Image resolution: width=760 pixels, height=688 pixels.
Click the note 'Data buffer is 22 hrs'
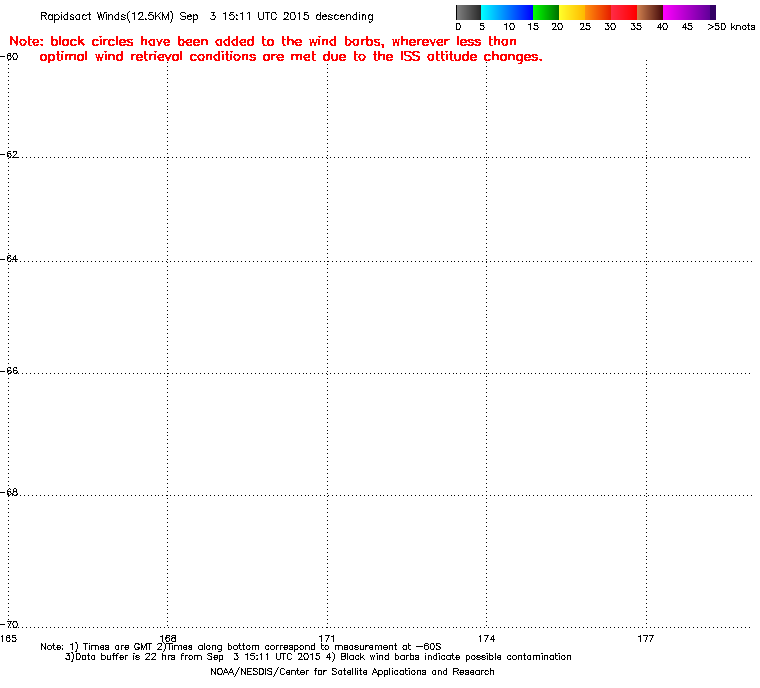click(x=127, y=657)
